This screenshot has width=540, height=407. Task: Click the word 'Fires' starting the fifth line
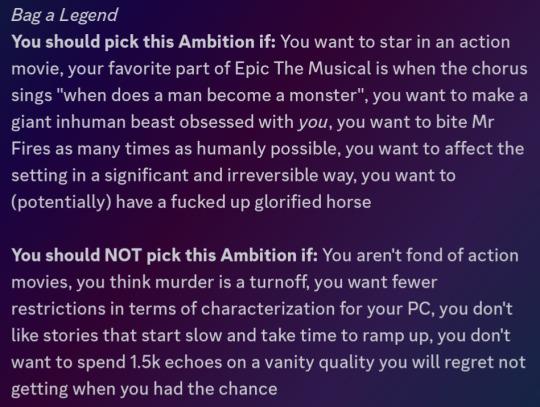coord(31,149)
